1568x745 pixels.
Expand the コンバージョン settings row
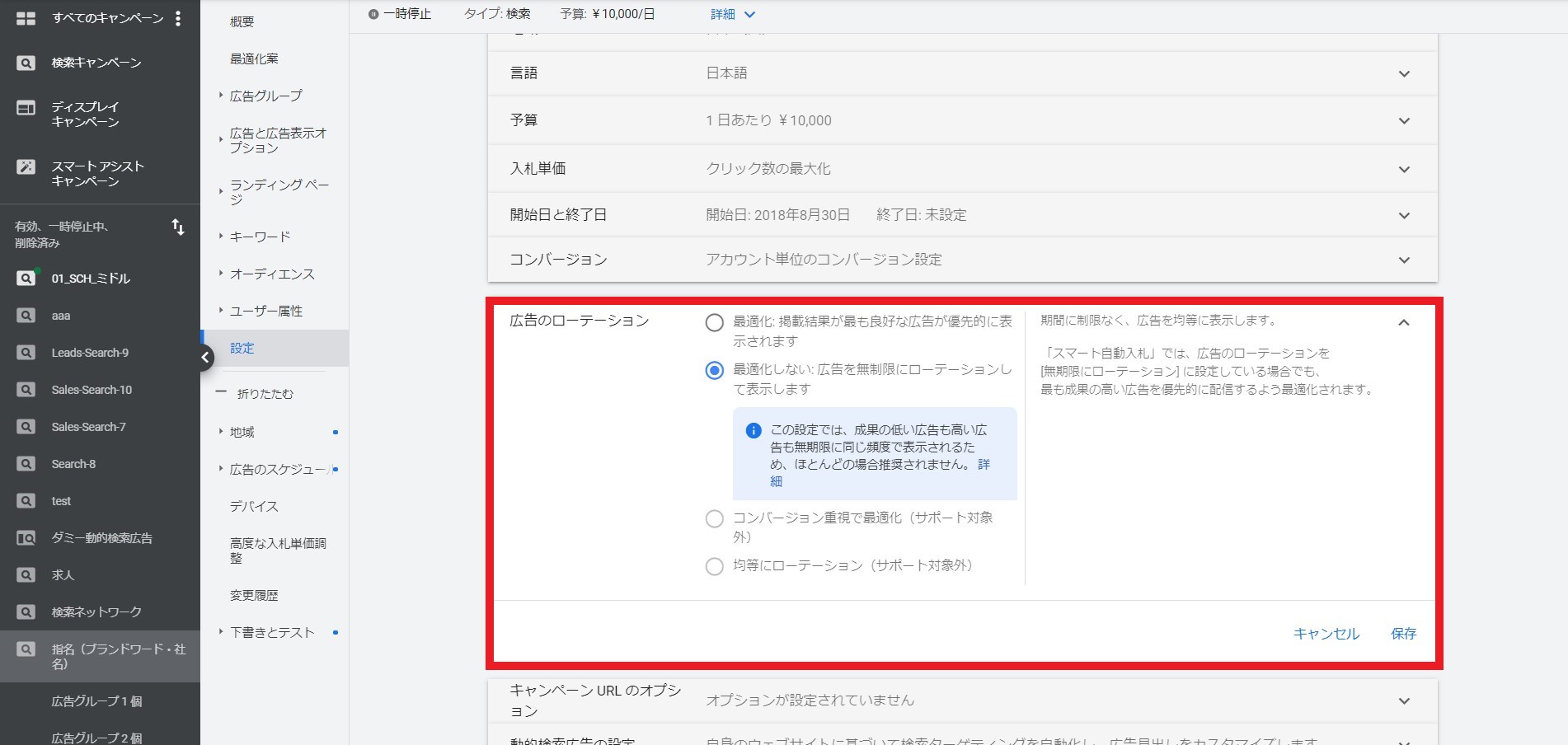point(962,260)
